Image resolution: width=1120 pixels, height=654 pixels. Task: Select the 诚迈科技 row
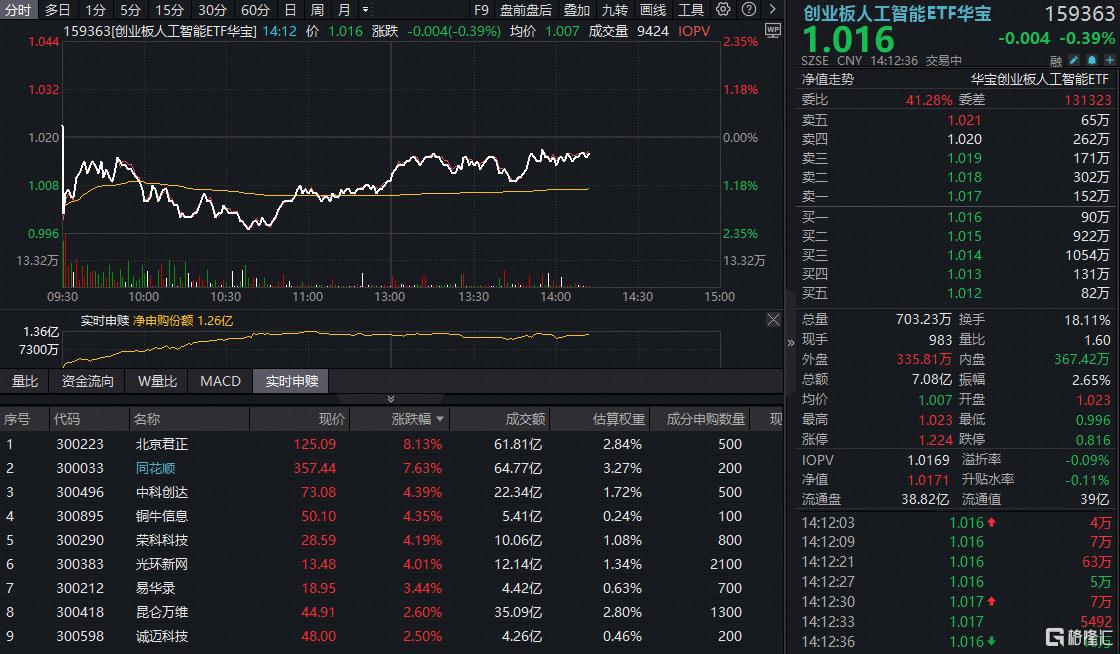tap(391, 636)
